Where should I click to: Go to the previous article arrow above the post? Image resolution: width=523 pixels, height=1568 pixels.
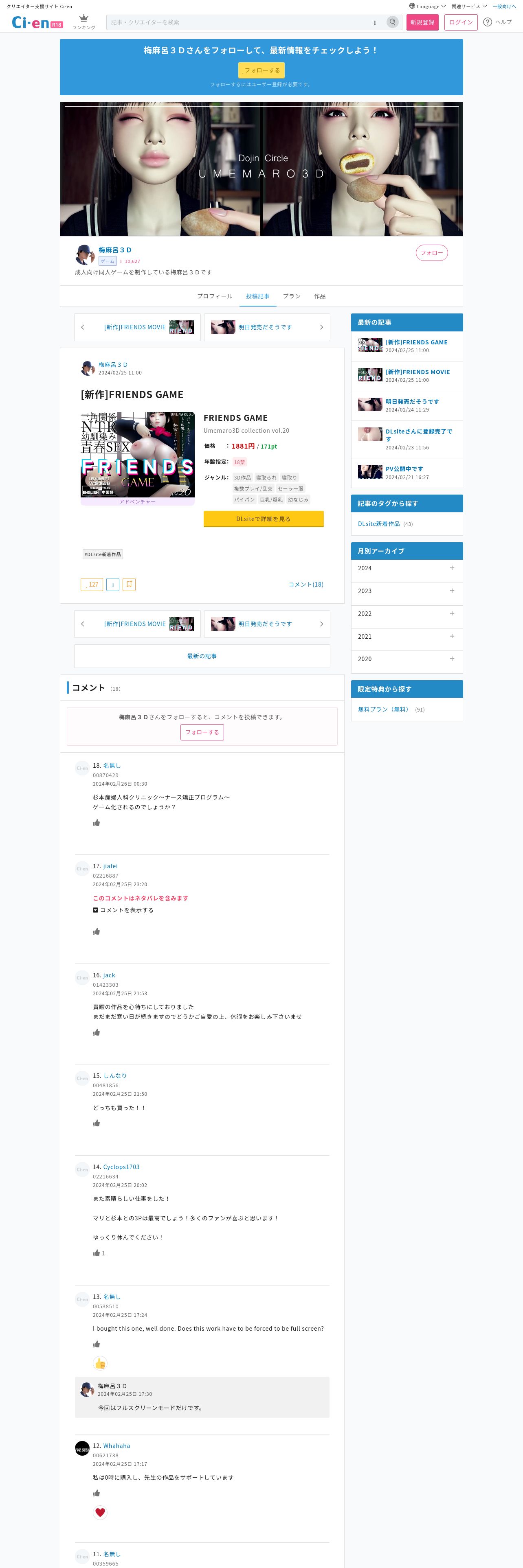(x=83, y=327)
